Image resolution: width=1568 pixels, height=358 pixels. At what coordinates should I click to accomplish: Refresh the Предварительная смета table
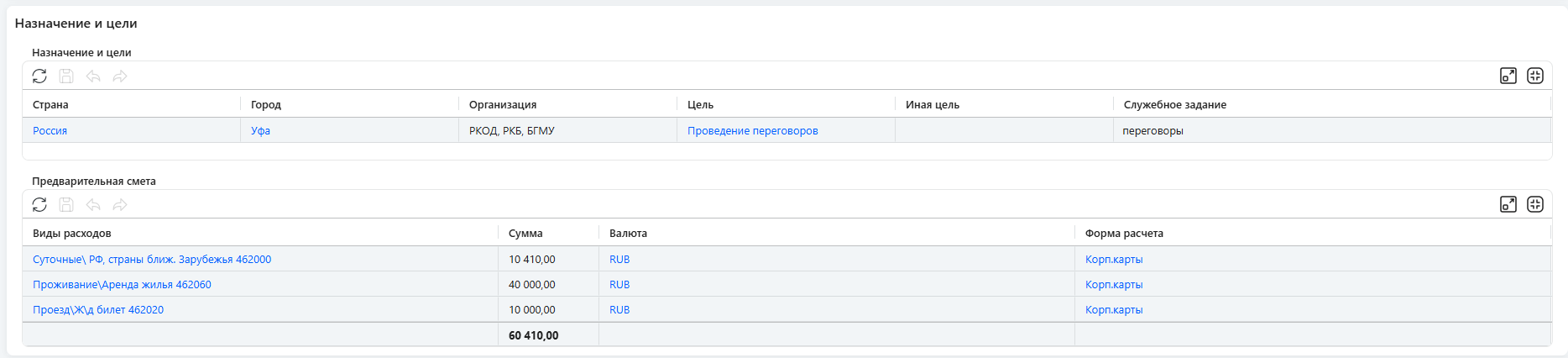click(x=39, y=205)
